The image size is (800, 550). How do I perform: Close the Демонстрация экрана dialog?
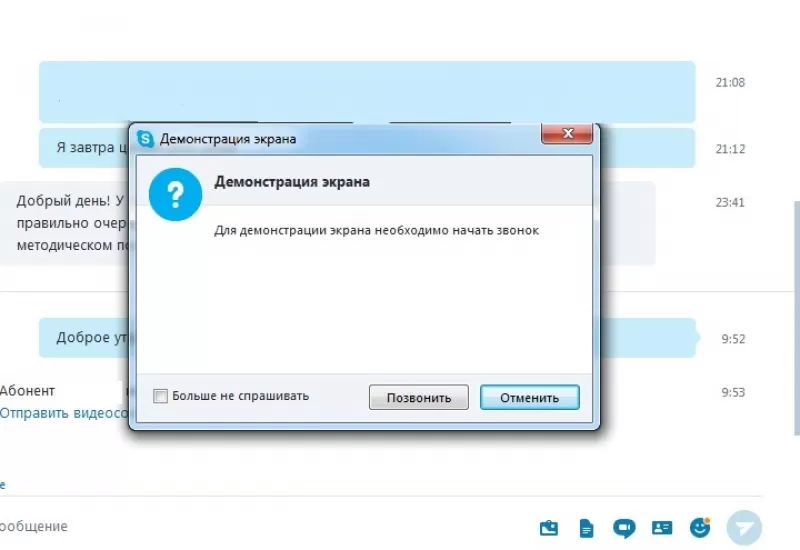[567, 134]
